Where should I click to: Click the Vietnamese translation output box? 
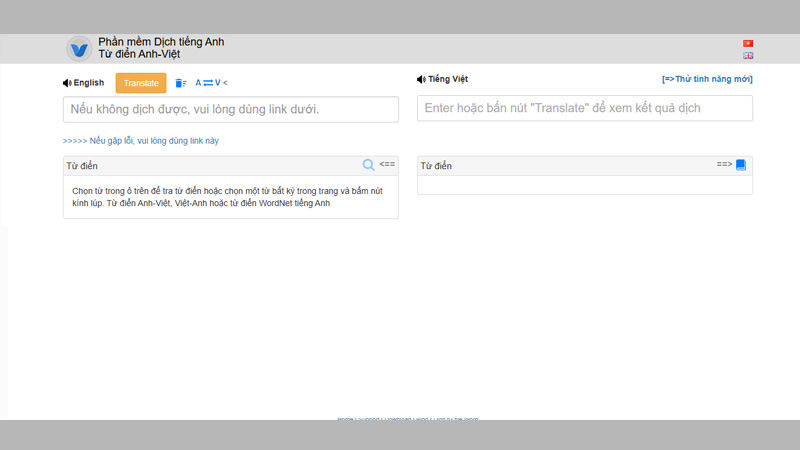tap(584, 108)
